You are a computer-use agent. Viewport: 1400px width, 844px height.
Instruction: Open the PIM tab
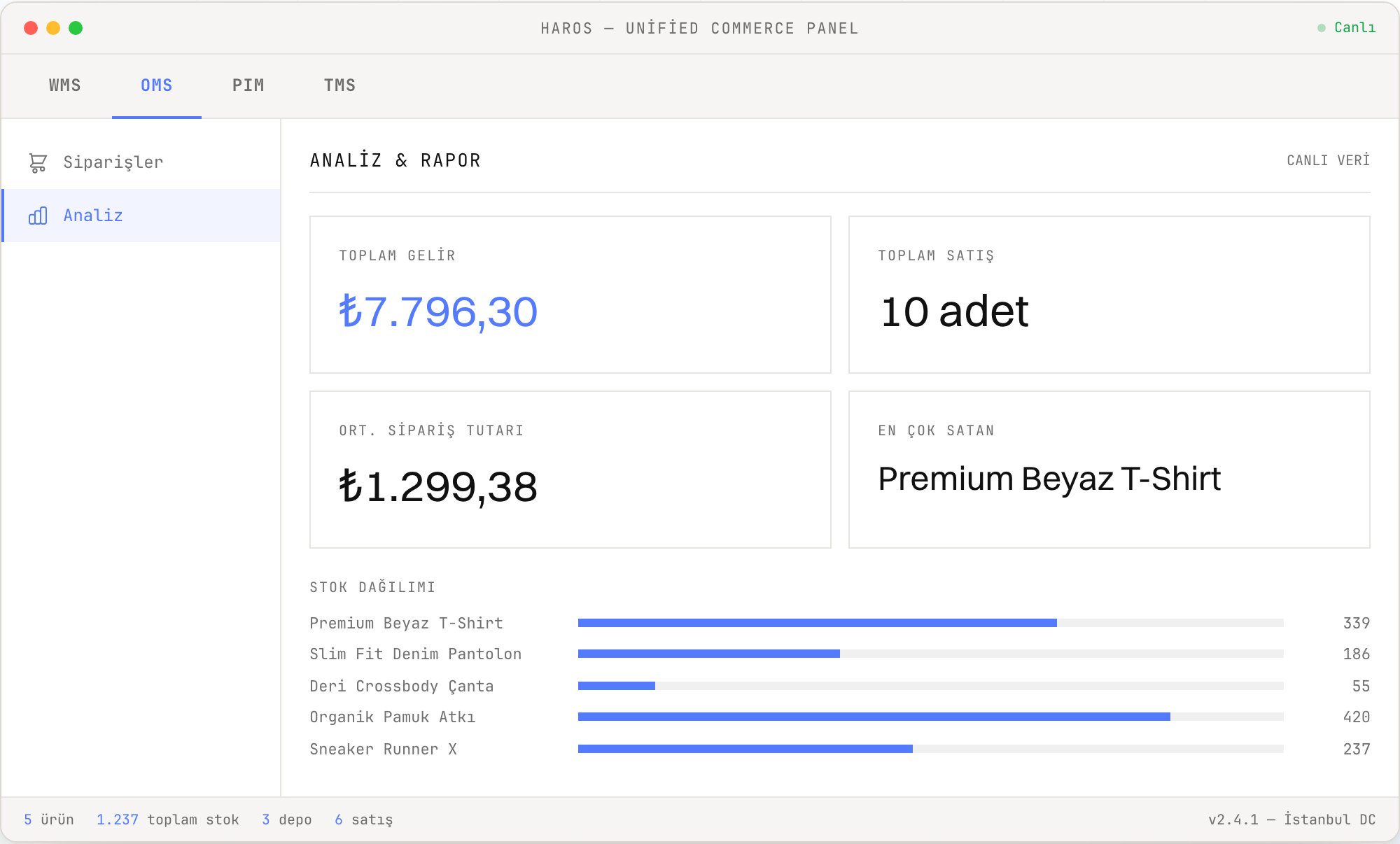coord(248,85)
